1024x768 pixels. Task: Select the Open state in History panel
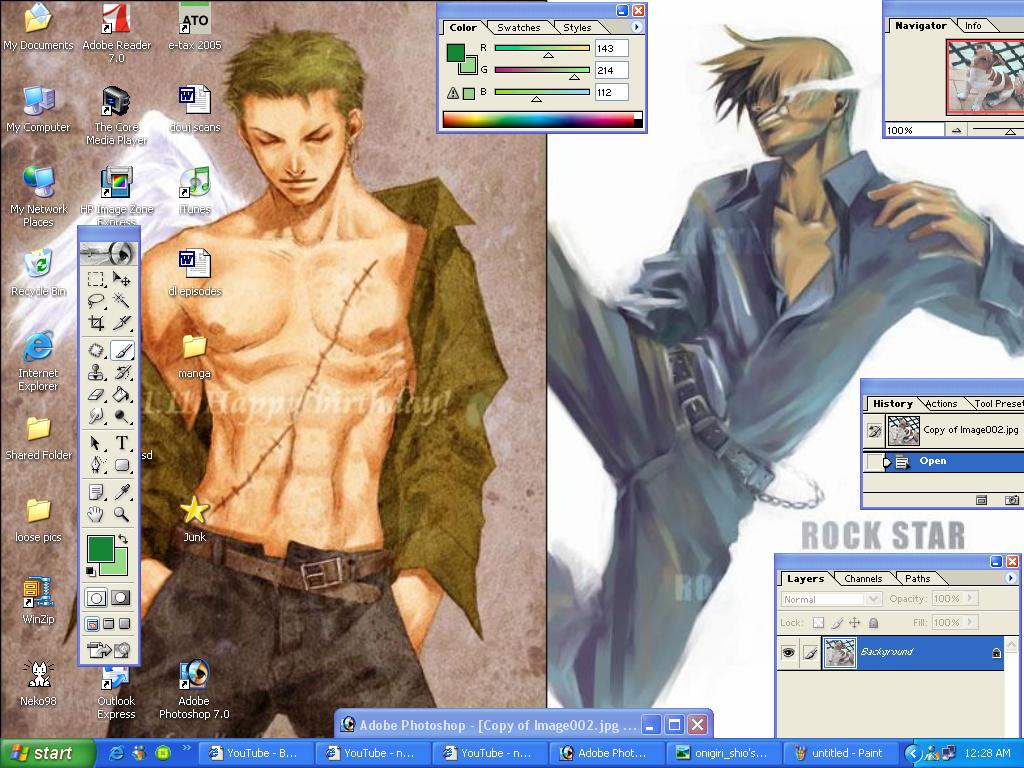[x=933, y=461]
